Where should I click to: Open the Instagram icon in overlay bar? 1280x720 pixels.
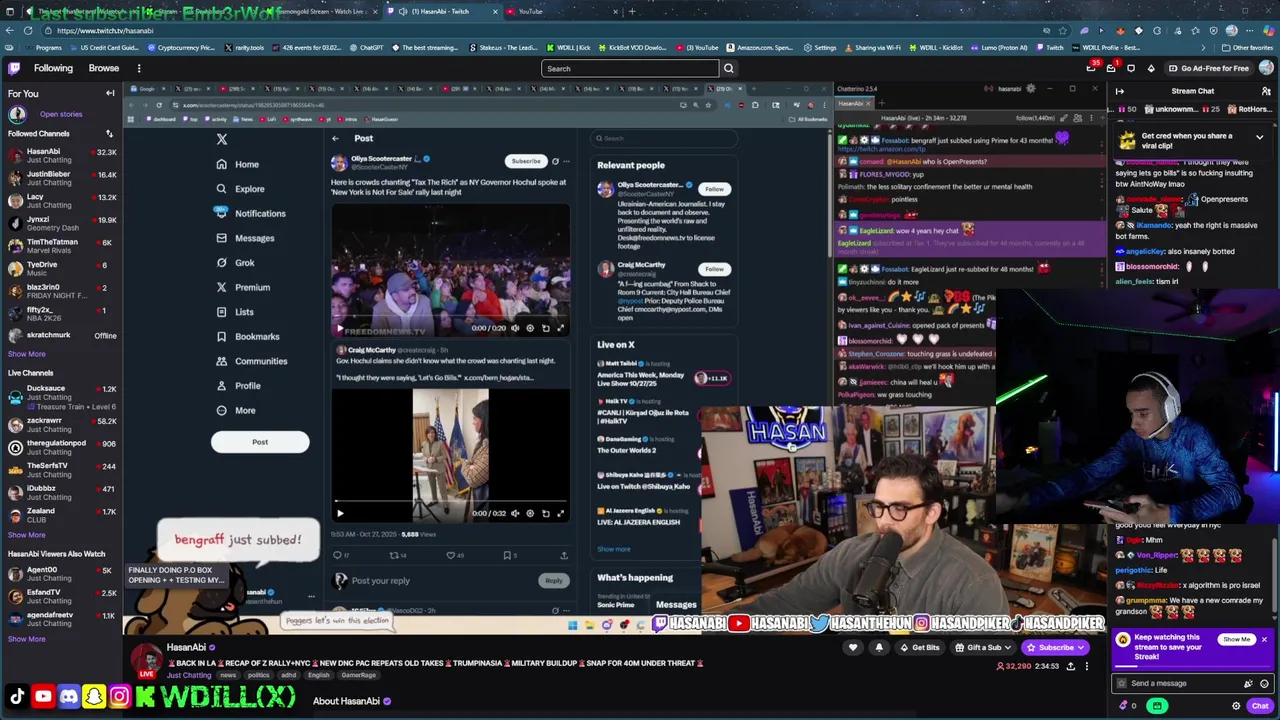tap(119, 697)
